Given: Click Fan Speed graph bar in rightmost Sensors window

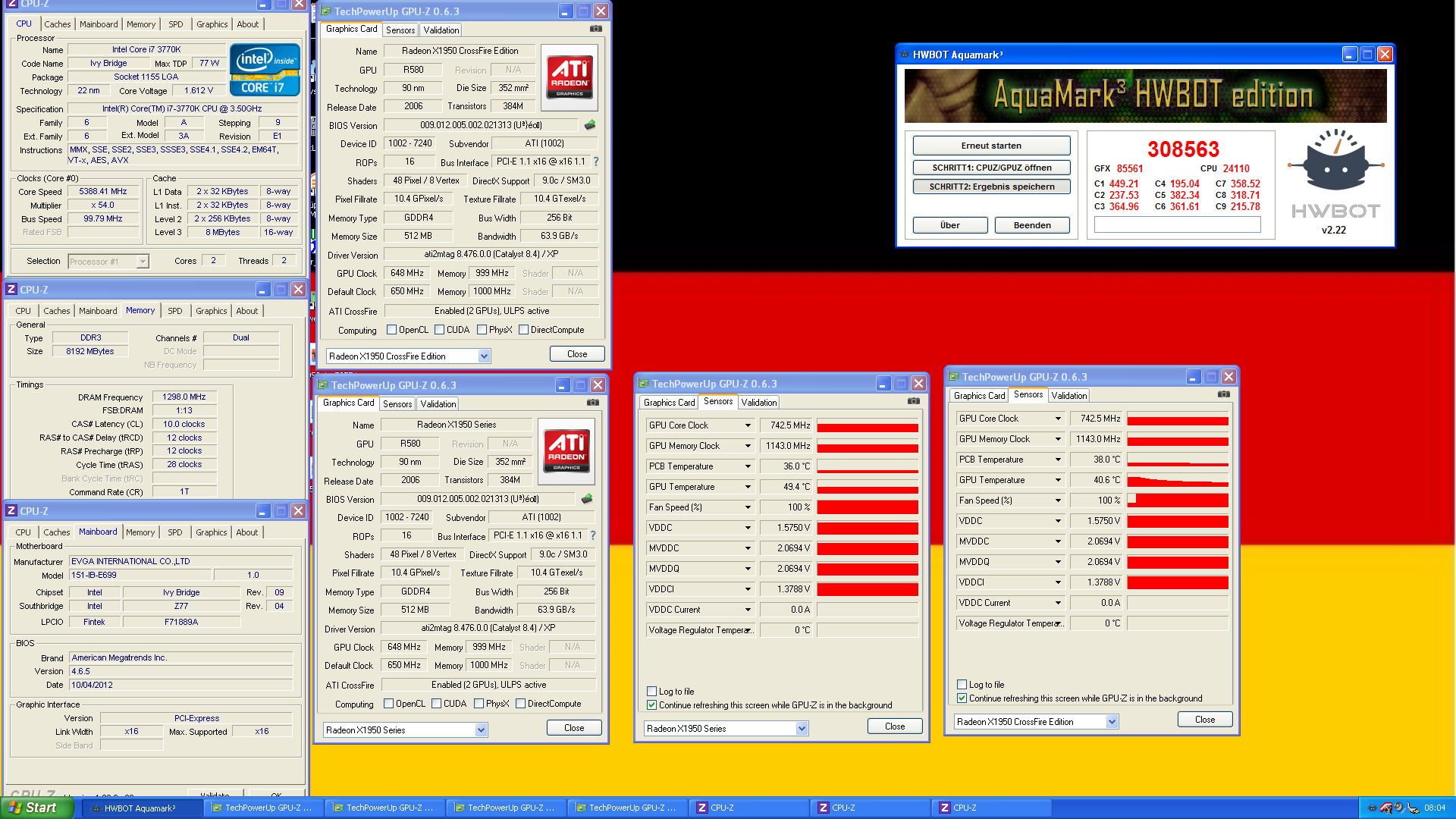Looking at the screenshot, I should pyautogui.click(x=1178, y=500).
